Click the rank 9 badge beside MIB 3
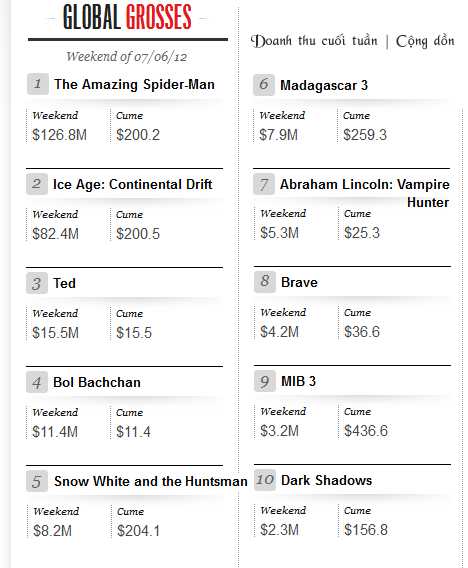Viewport: 468px width, 568px height. click(x=265, y=381)
